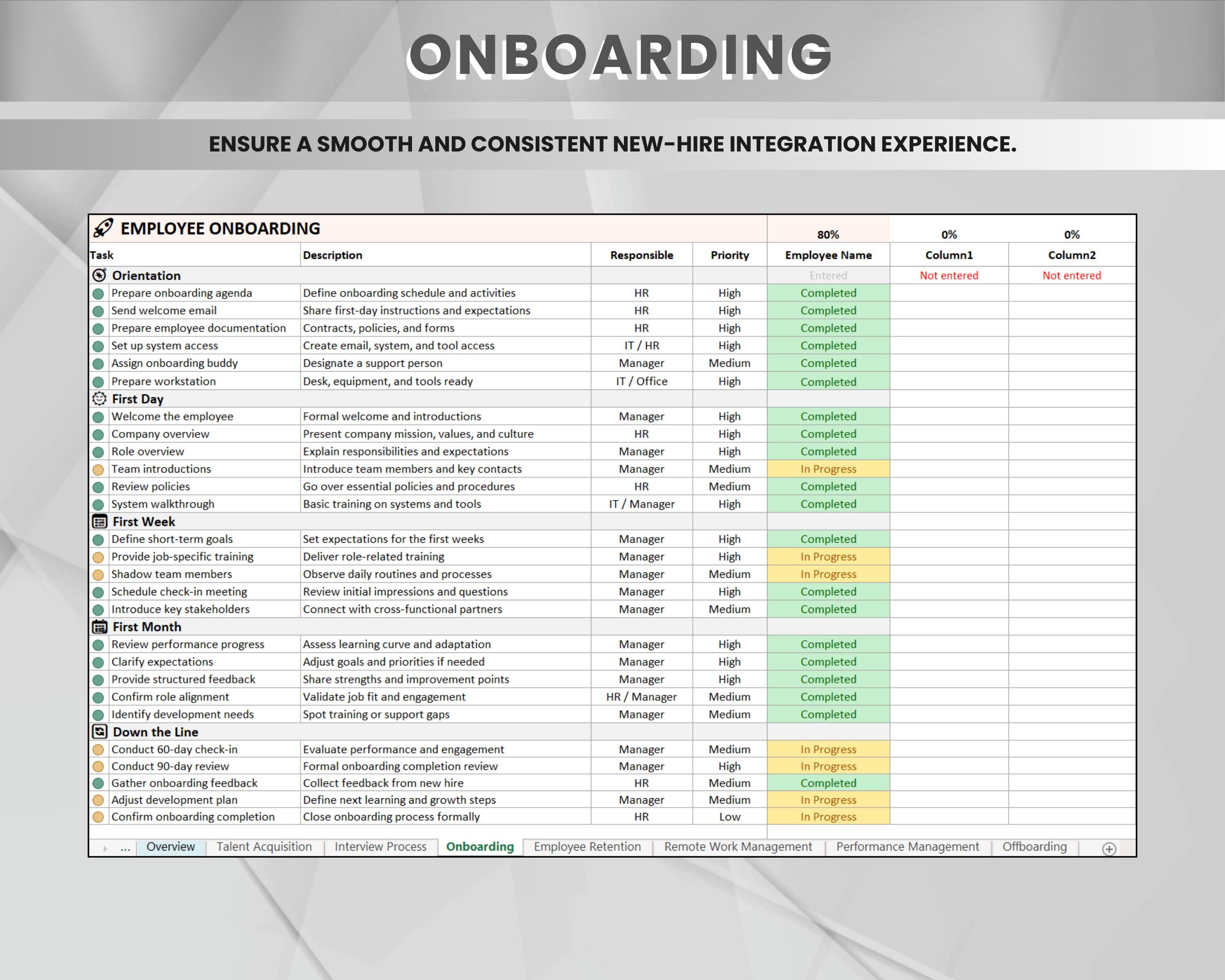Select the IT / Office responsible cell
Viewport: 1225px width, 980px height.
click(x=641, y=381)
